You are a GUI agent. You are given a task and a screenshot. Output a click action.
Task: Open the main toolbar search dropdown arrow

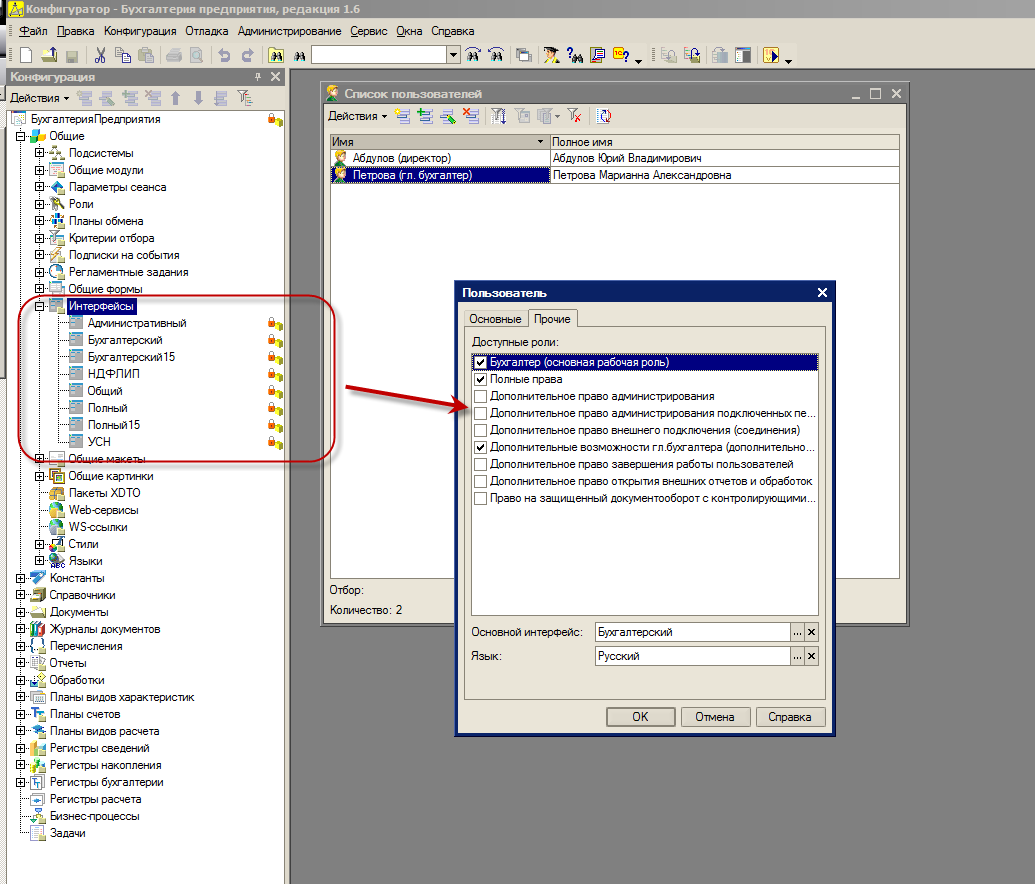point(453,55)
